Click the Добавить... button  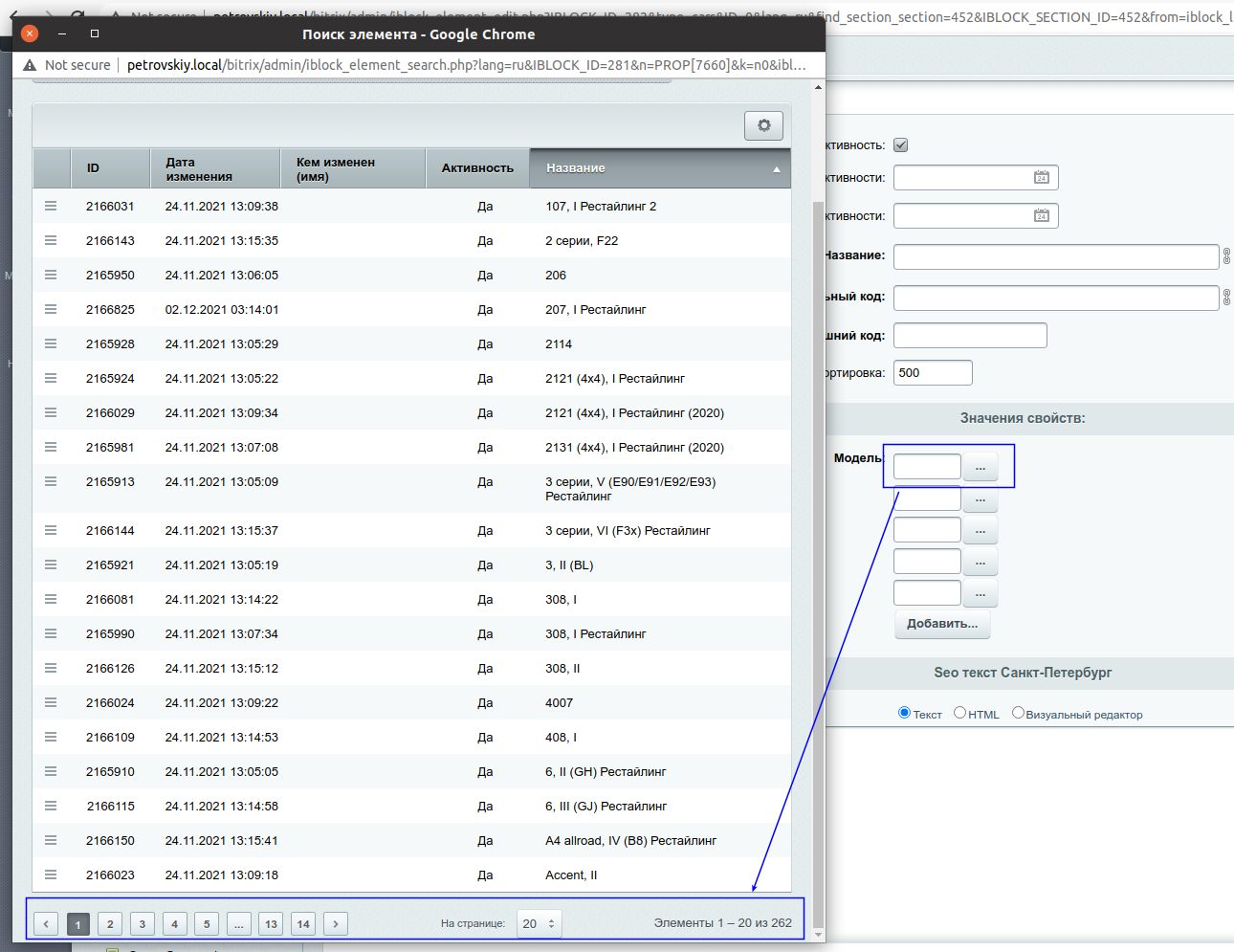942,624
